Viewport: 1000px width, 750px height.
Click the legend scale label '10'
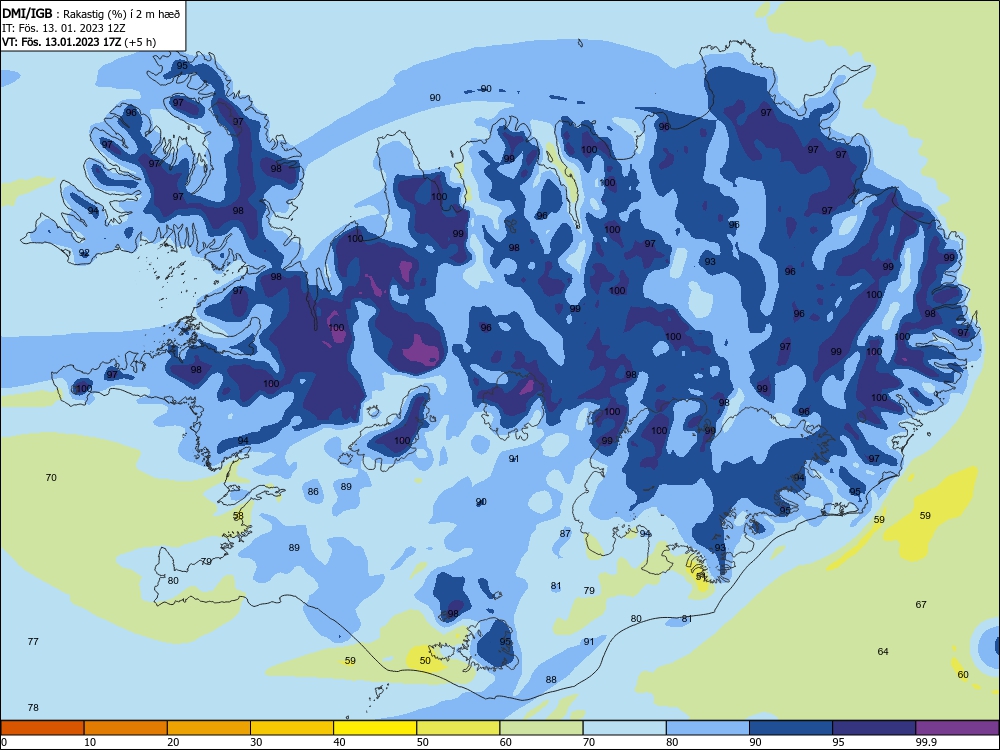[x=90, y=742]
